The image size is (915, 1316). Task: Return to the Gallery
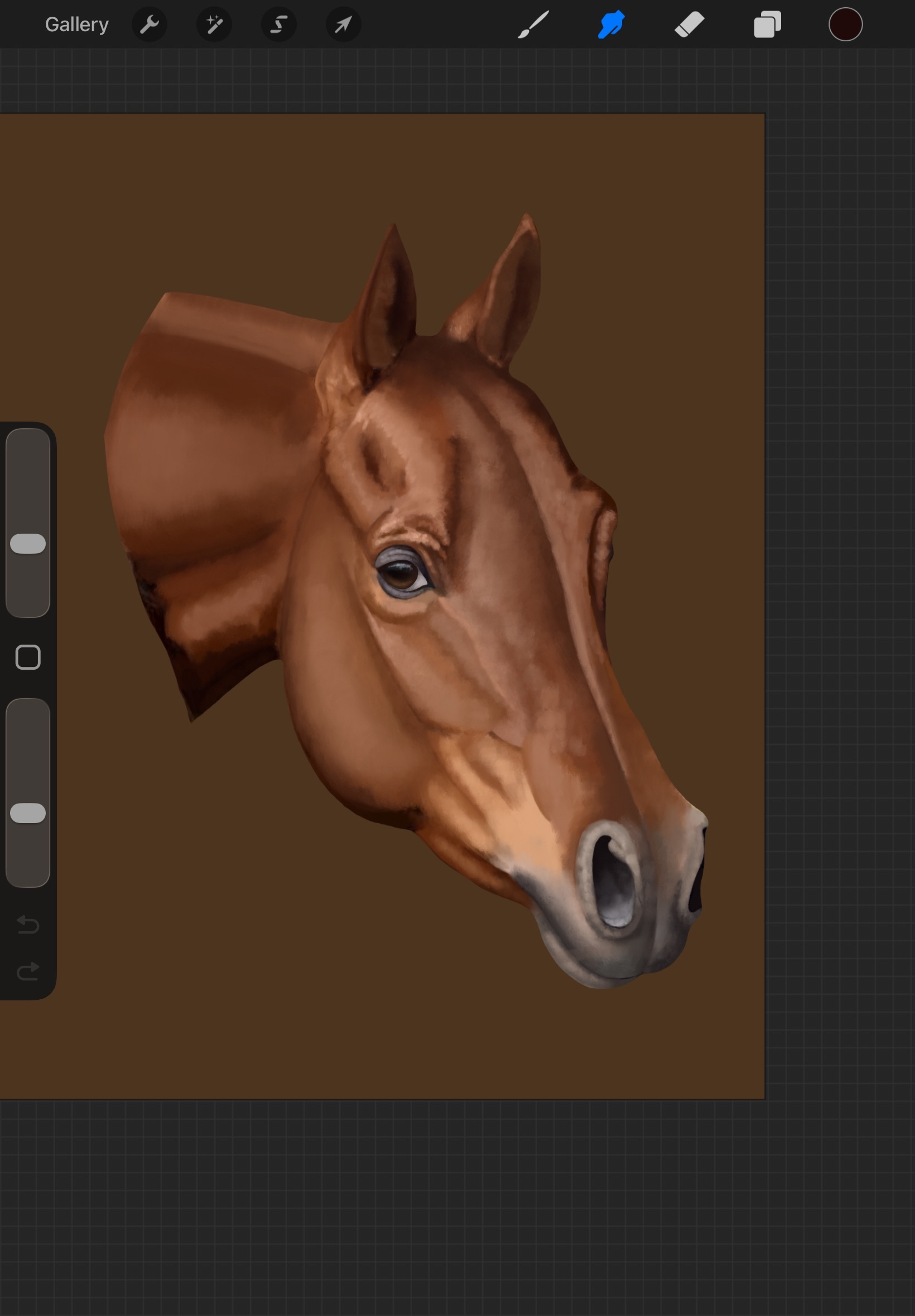76,25
